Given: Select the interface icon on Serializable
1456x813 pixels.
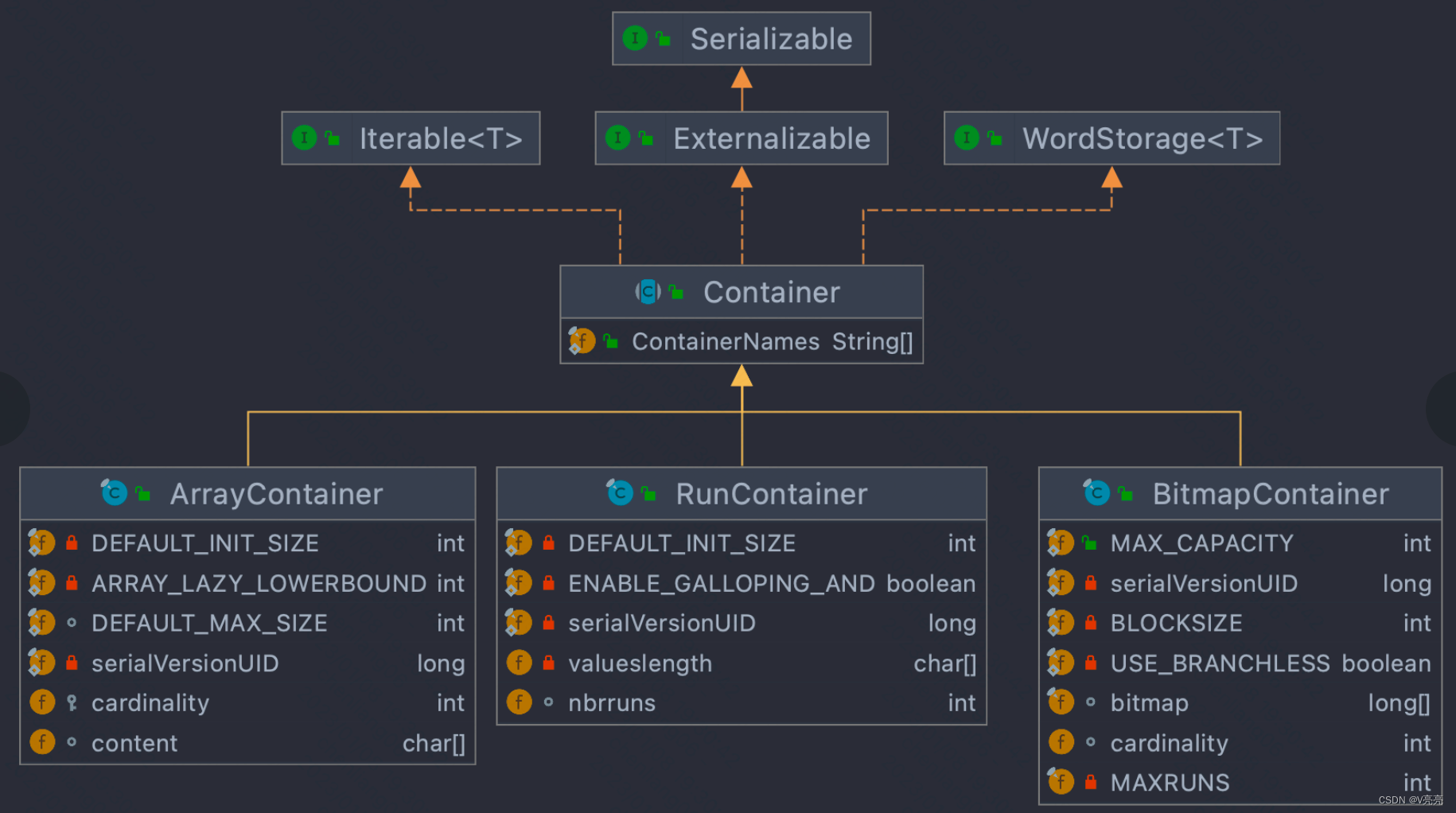Looking at the screenshot, I should click(x=634, y=37).
